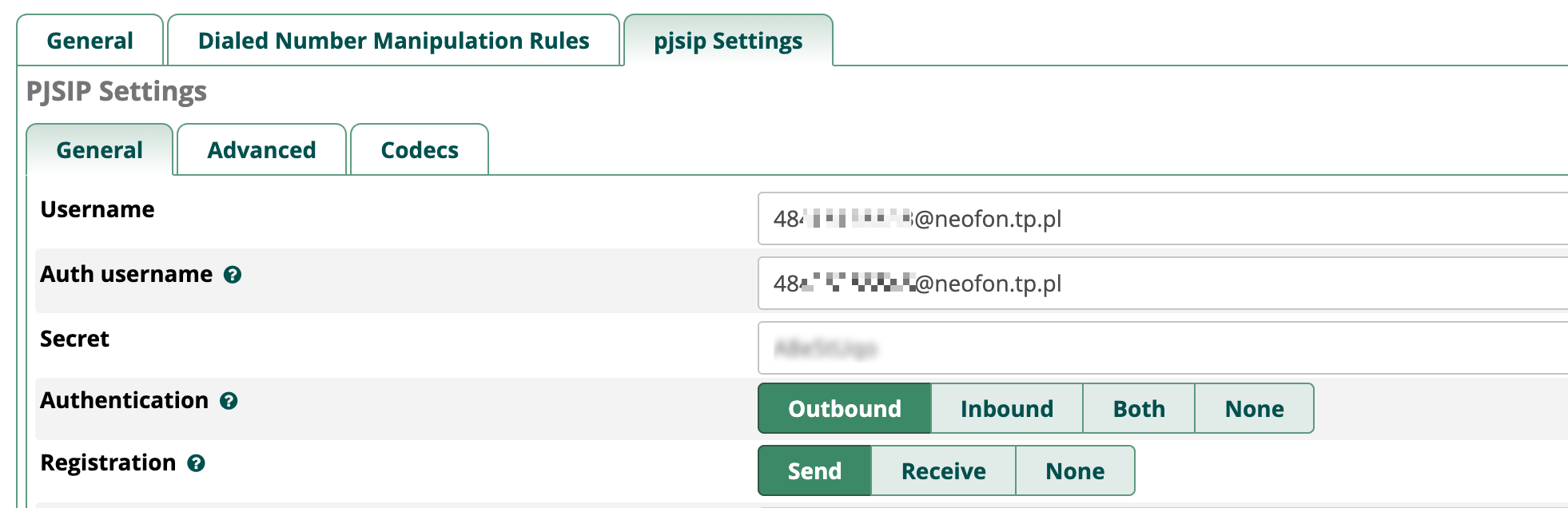Go to the Advanced PJSIP tab
Image resolution: width=1568 pixels, height=508 pixels.
point(261,150)
